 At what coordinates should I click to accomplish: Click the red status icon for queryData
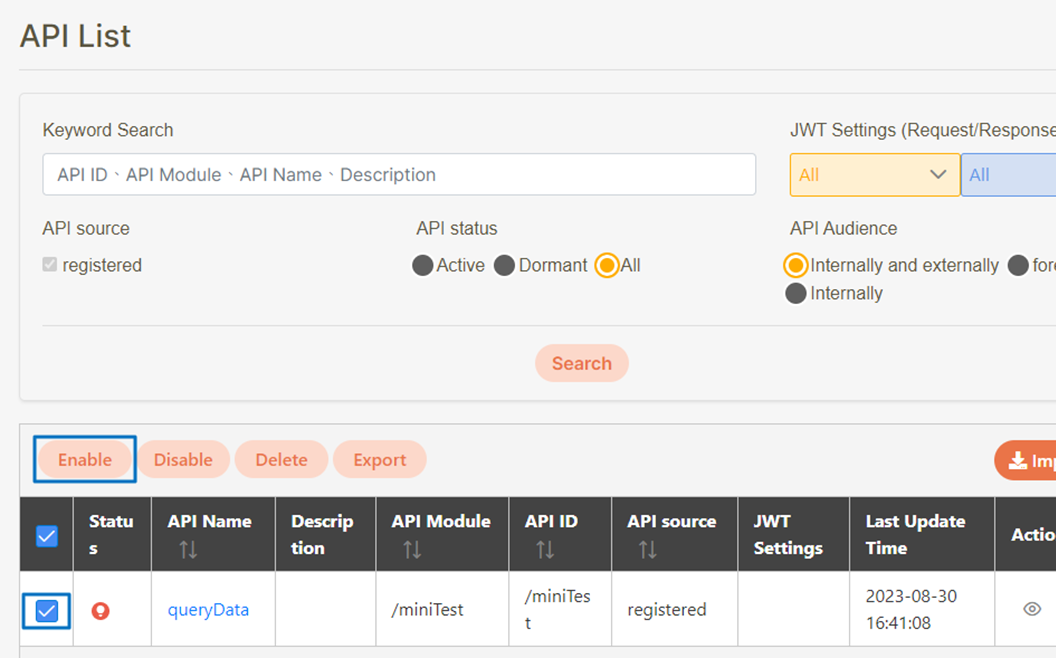[100, 610]
